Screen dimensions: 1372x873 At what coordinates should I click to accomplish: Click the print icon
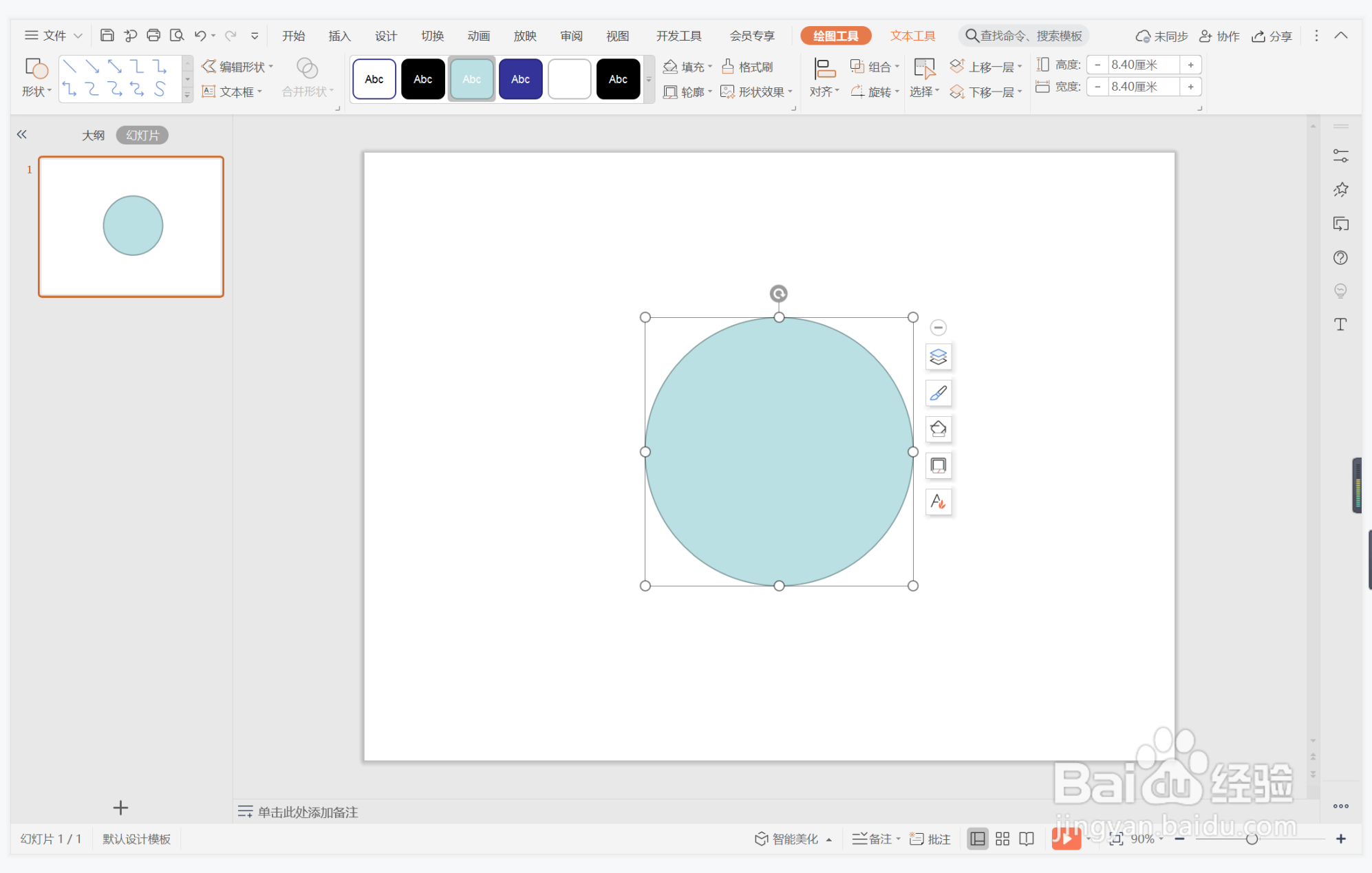click(153, 35)
